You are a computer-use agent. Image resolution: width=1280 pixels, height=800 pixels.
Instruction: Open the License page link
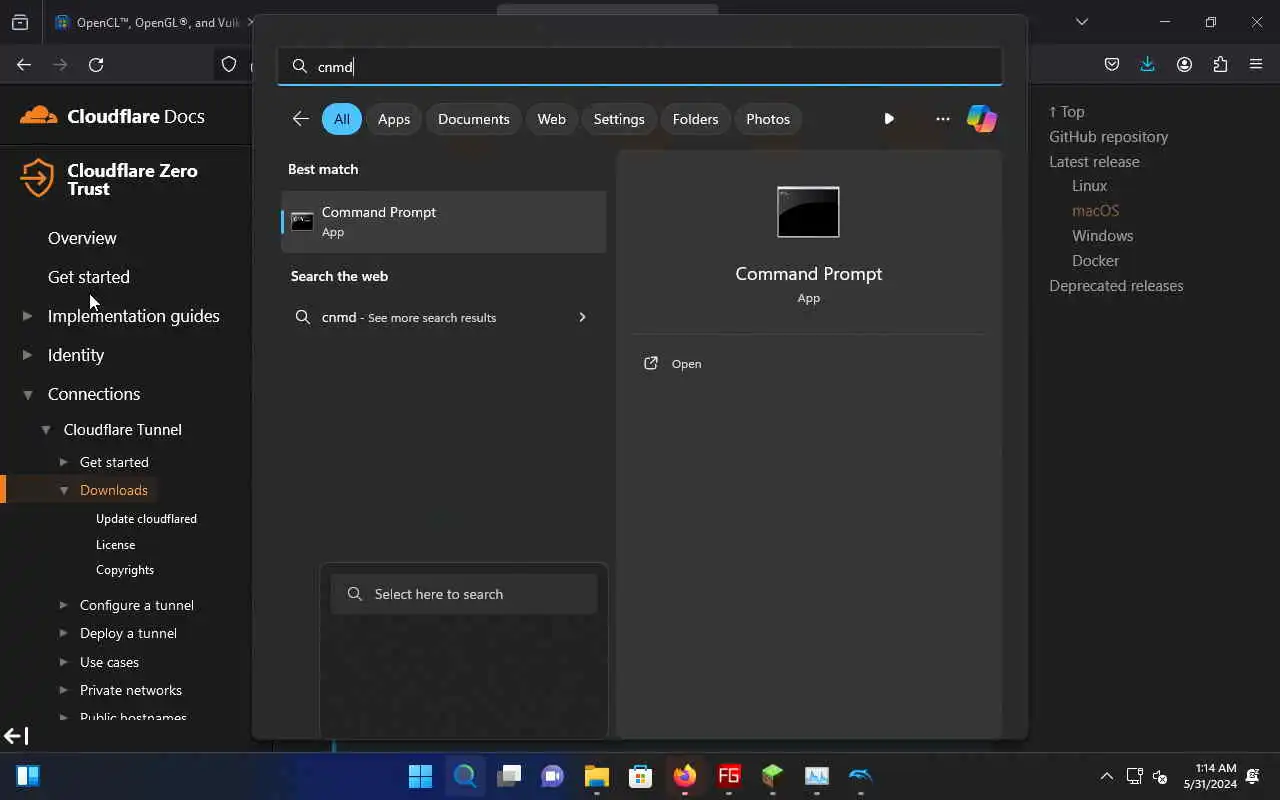point(115,545)
